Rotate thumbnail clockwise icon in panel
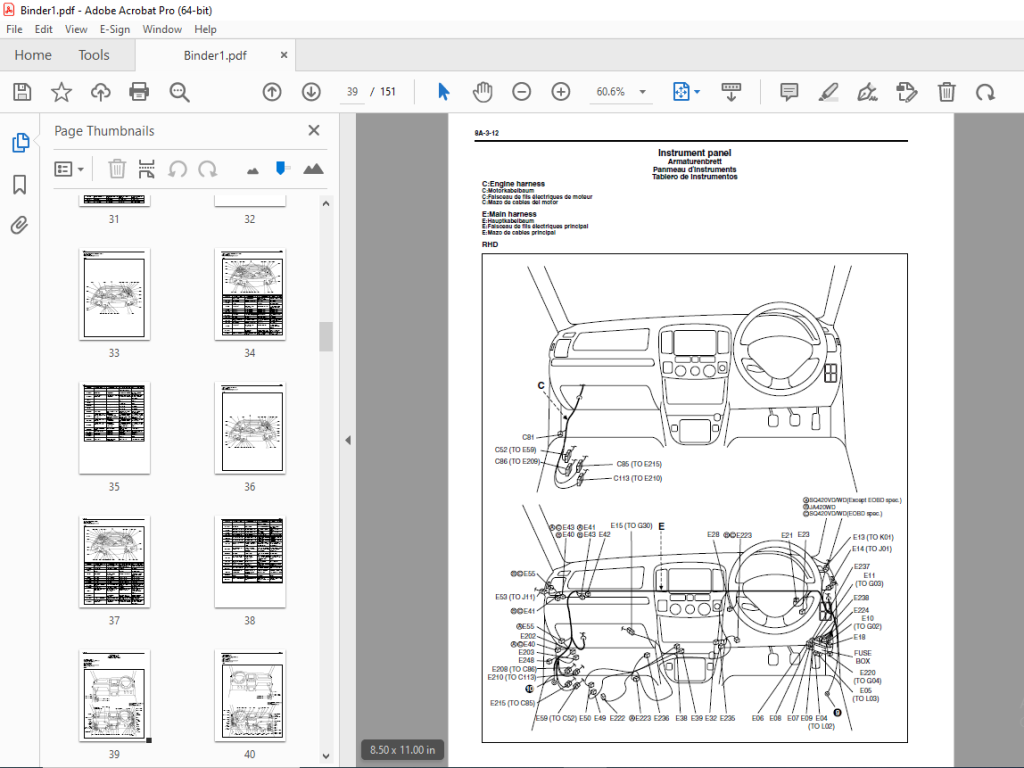Viewport: 1024px width, 768px height. [x=208, y=169]
